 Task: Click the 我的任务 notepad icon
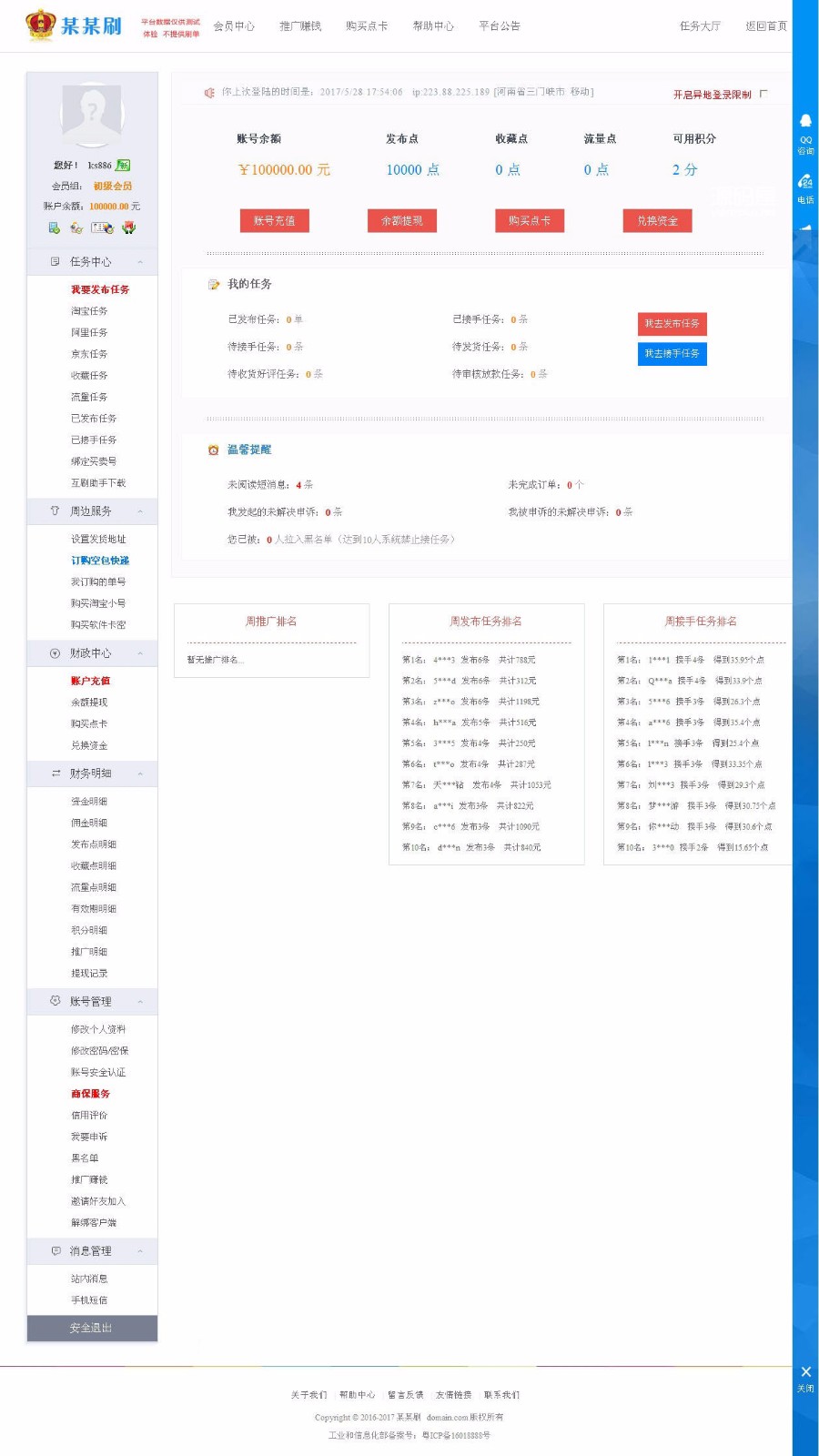tap(214, 285)
